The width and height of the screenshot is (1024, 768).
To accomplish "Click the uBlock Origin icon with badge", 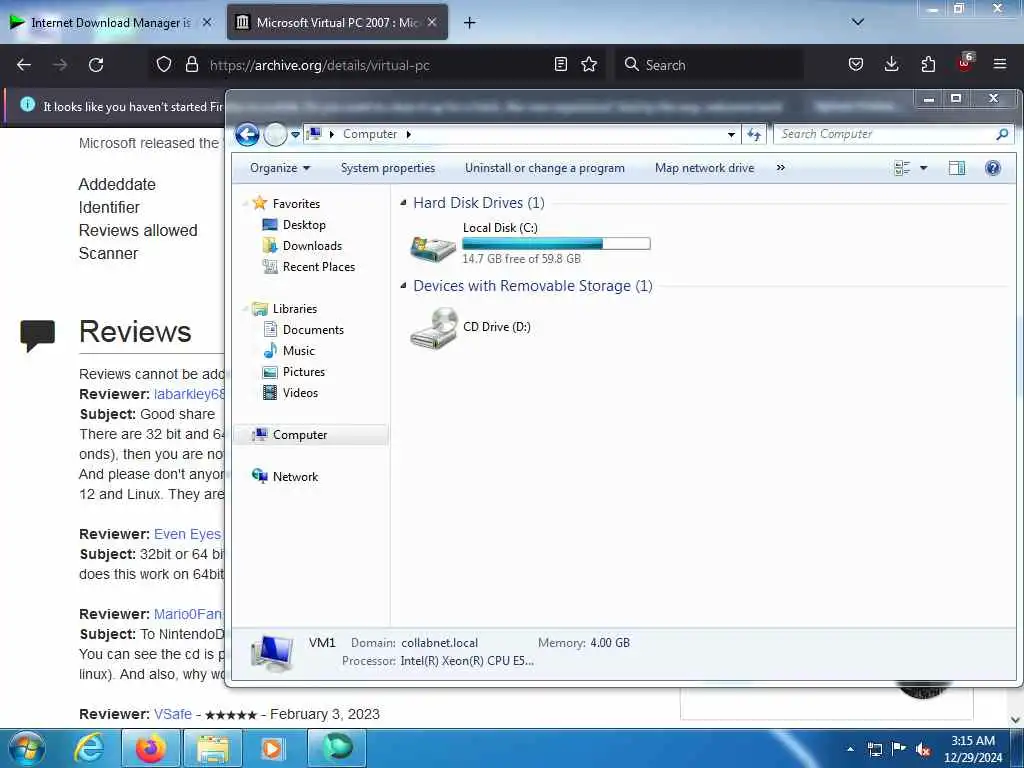I will tap(965, 63).
